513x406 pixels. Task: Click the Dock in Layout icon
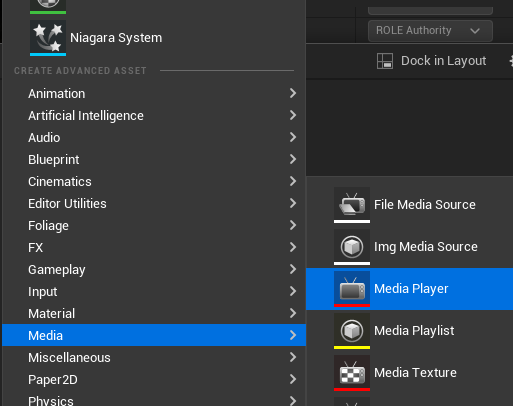(x=385, y=61)
